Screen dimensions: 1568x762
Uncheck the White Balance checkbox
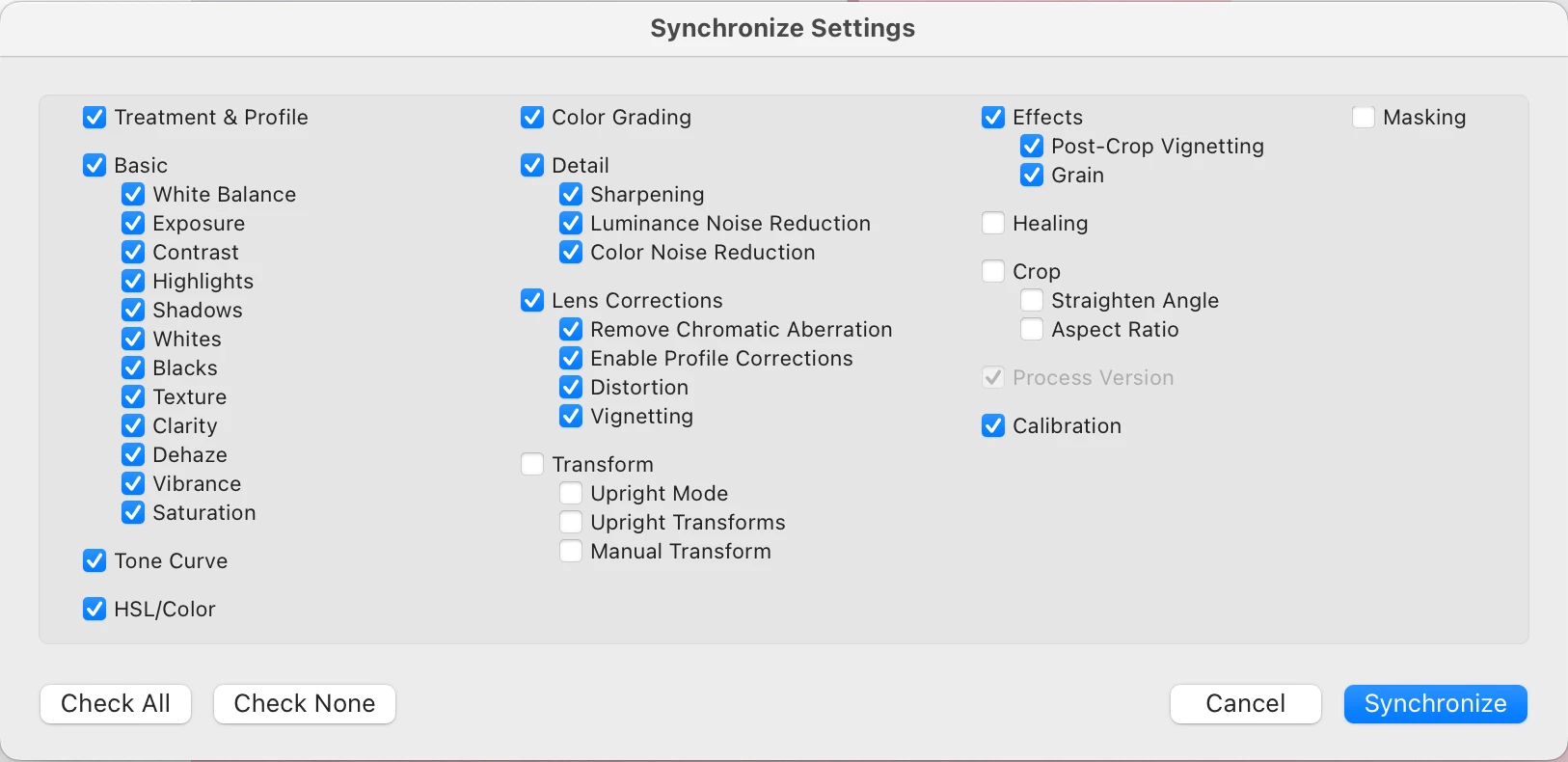133,195
